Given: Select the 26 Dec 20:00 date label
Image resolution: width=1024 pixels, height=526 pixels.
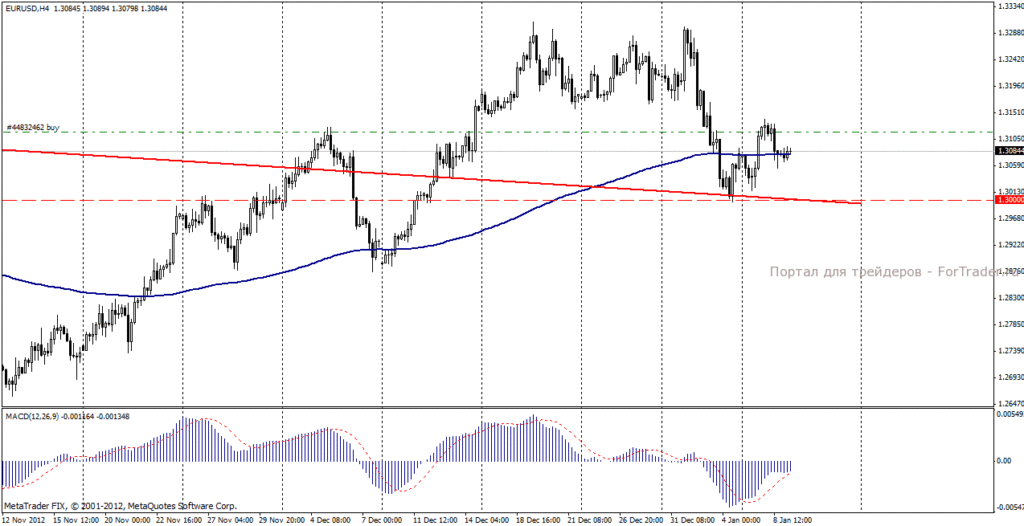Looking at the screenshot, I should pyautogui.click(x=641, y=520).
